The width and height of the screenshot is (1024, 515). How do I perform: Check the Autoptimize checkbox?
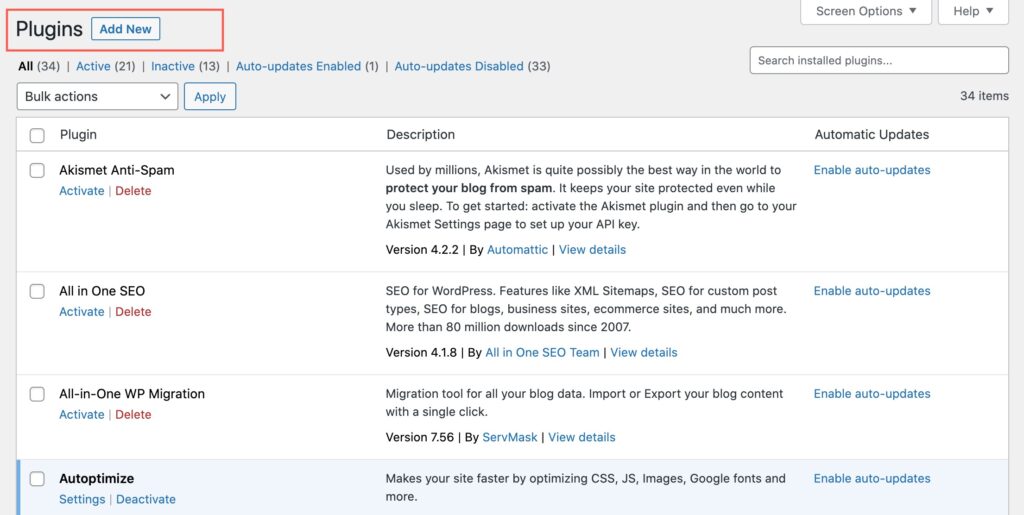37,479
